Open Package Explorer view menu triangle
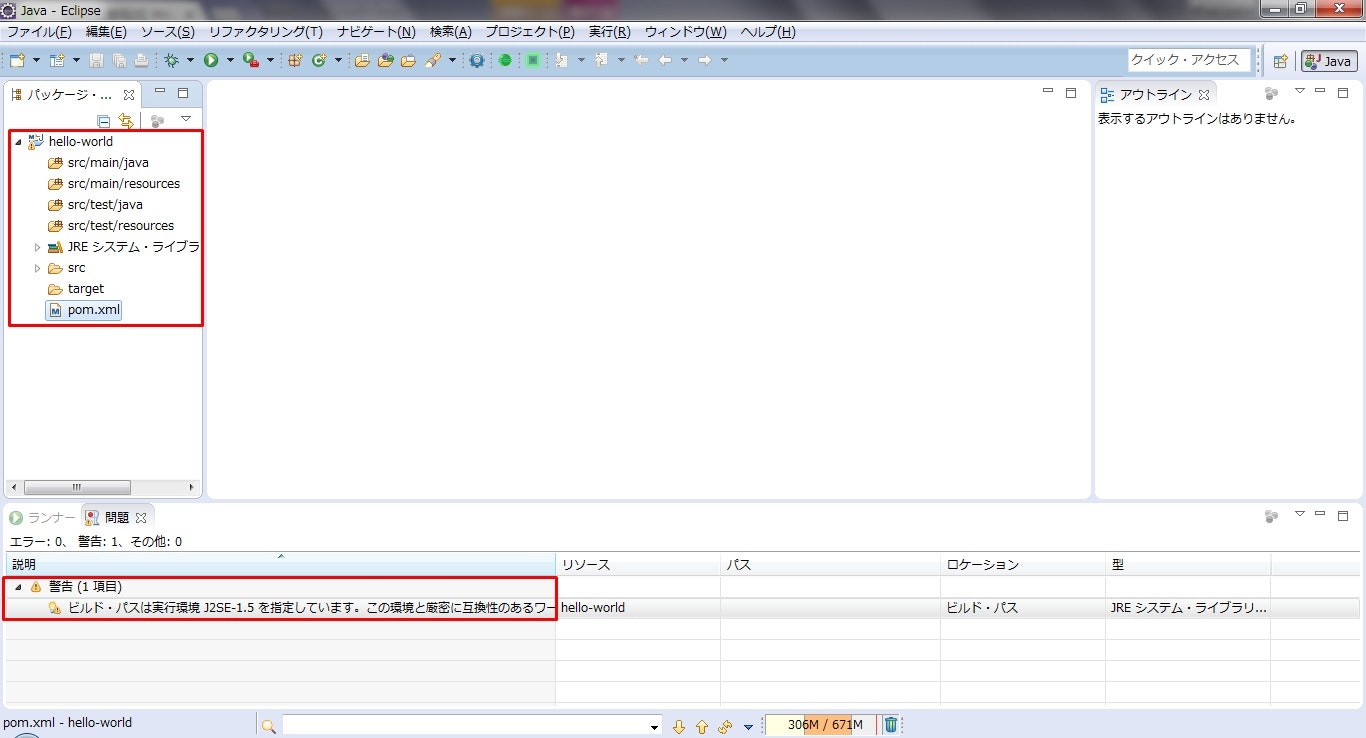The width and height of the screenshot is (1366, 738). [x=185, y=119]
